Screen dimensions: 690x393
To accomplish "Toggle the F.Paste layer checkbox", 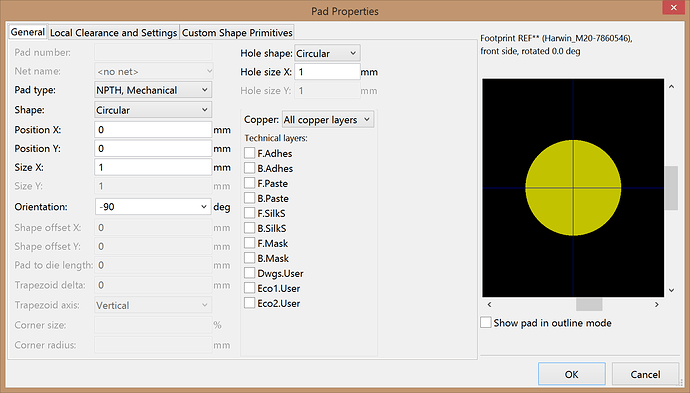I will coord(250,183).
